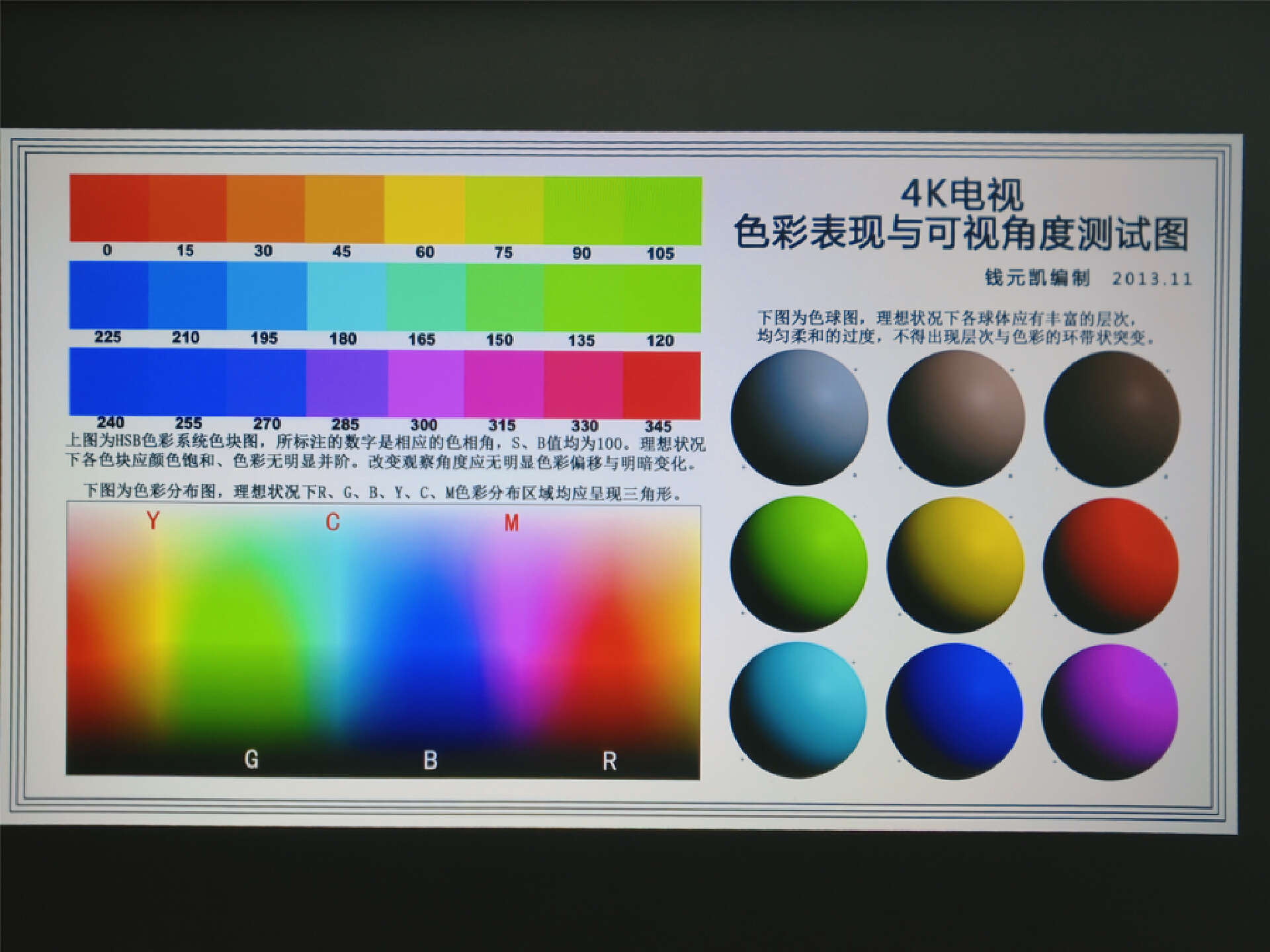Click the color block above label 105
This screenshot has width=1270, height=952.
(x=662, y=210)
